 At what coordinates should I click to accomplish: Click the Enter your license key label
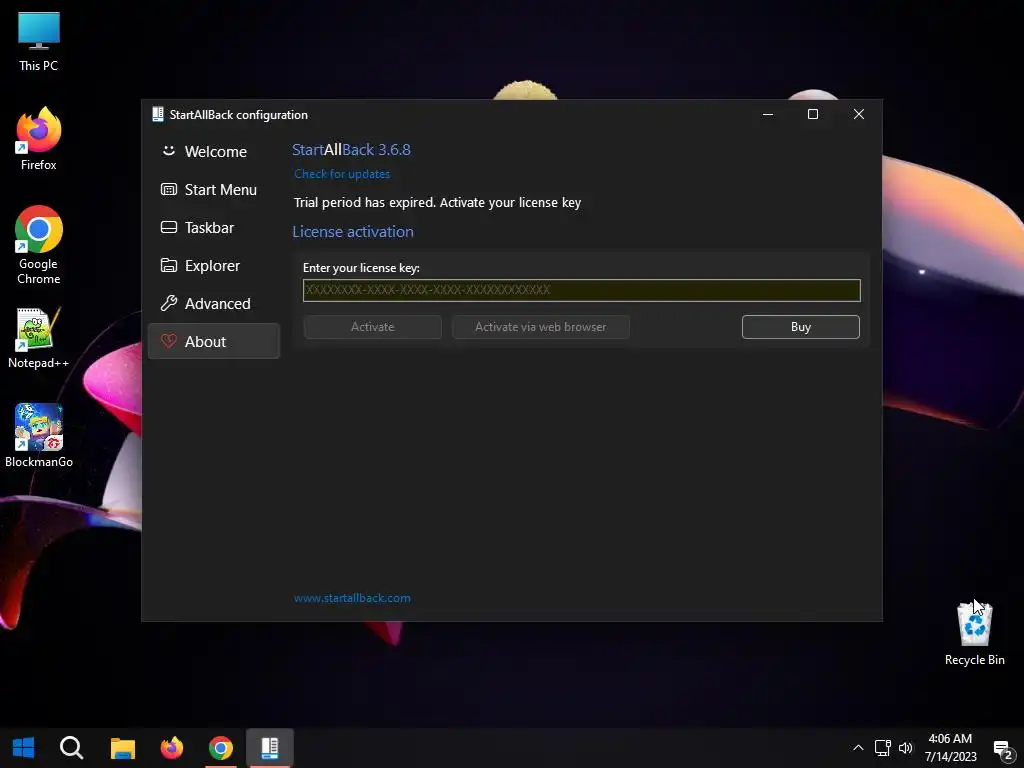click(361, 268)
